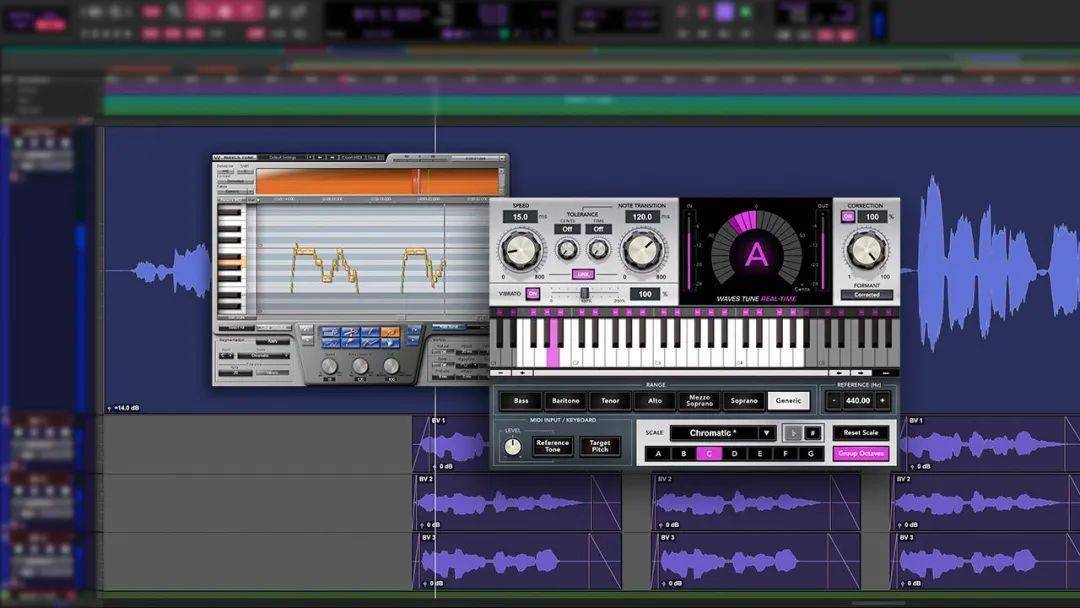The height and width of the screenshot is (608, 1080).
Task: Open the Chromatic scale dropdown
Action: click(722, 433)
